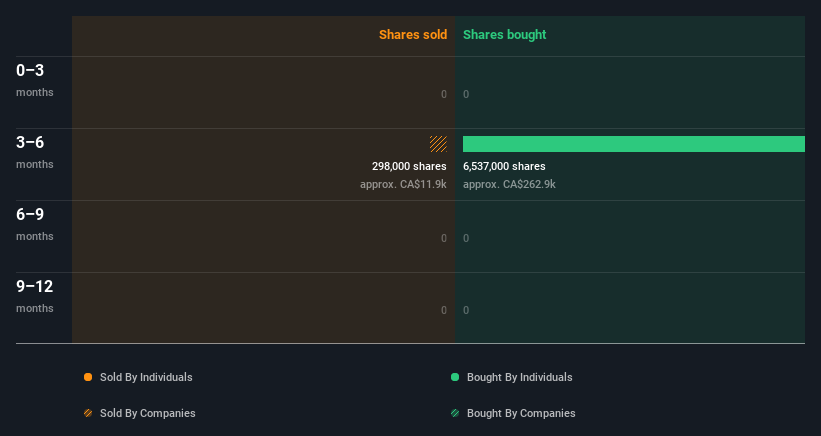Image resolution: width=821 pixels, height=436 pixels.
Task: Click the striped Bought By Companies legend icon
Action: point(455,413)
